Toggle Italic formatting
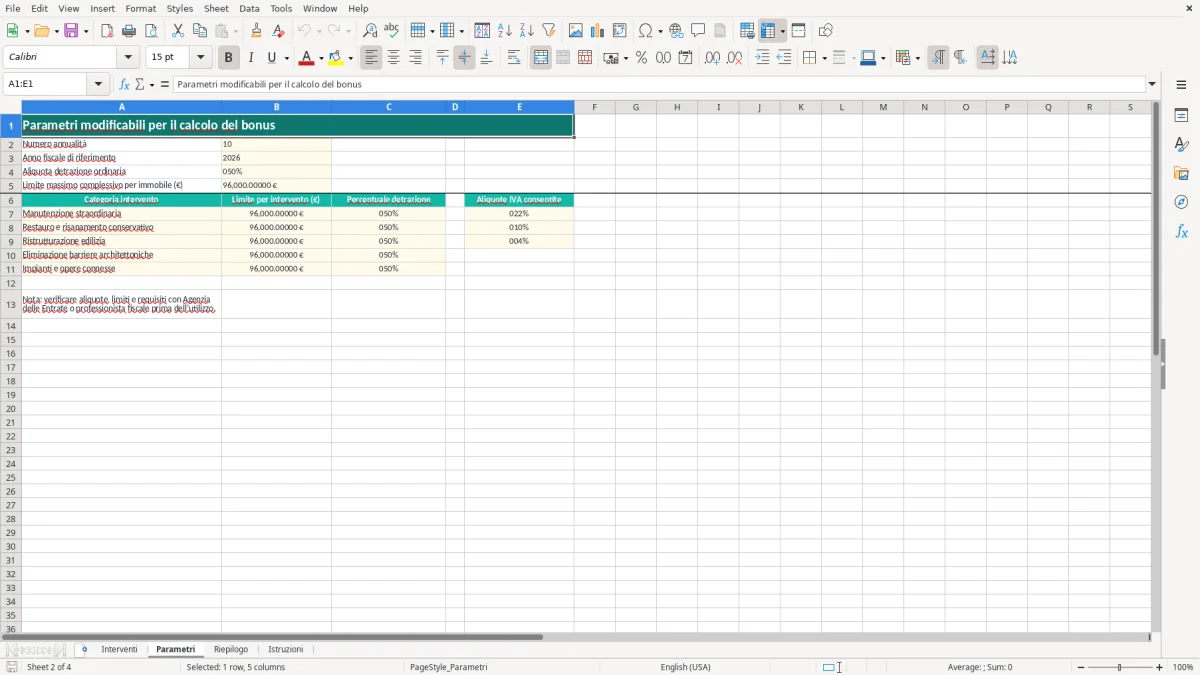Viewport: 1200px width, 675px height. (x=251, y=58)
